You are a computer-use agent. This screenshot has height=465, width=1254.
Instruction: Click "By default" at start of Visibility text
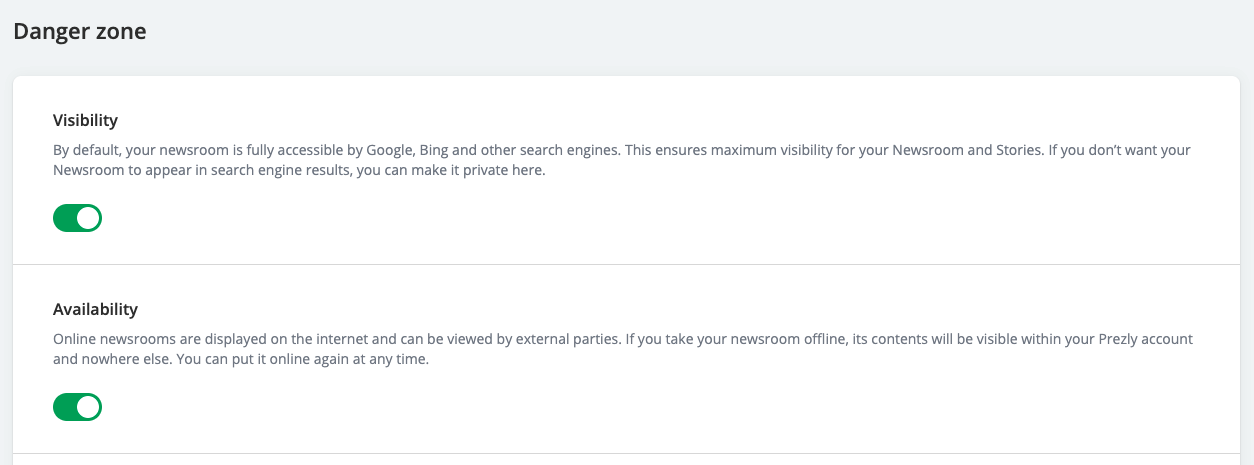pos(87,151)
